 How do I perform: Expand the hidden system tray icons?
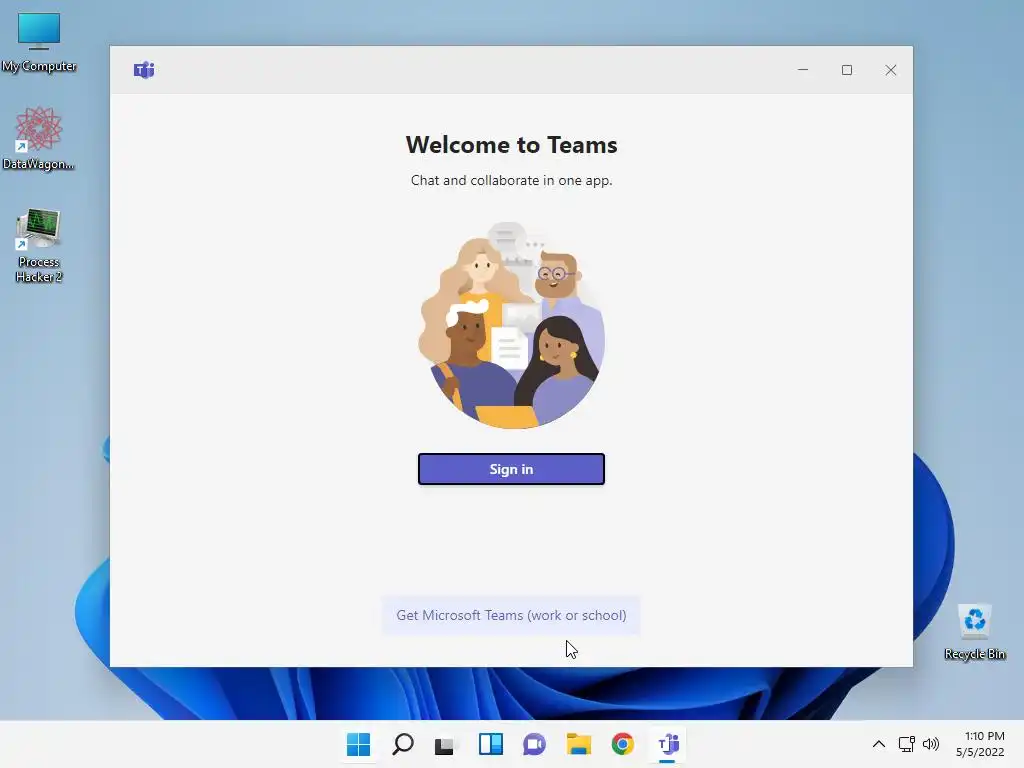pyautogui.click(x=879, y=744)
